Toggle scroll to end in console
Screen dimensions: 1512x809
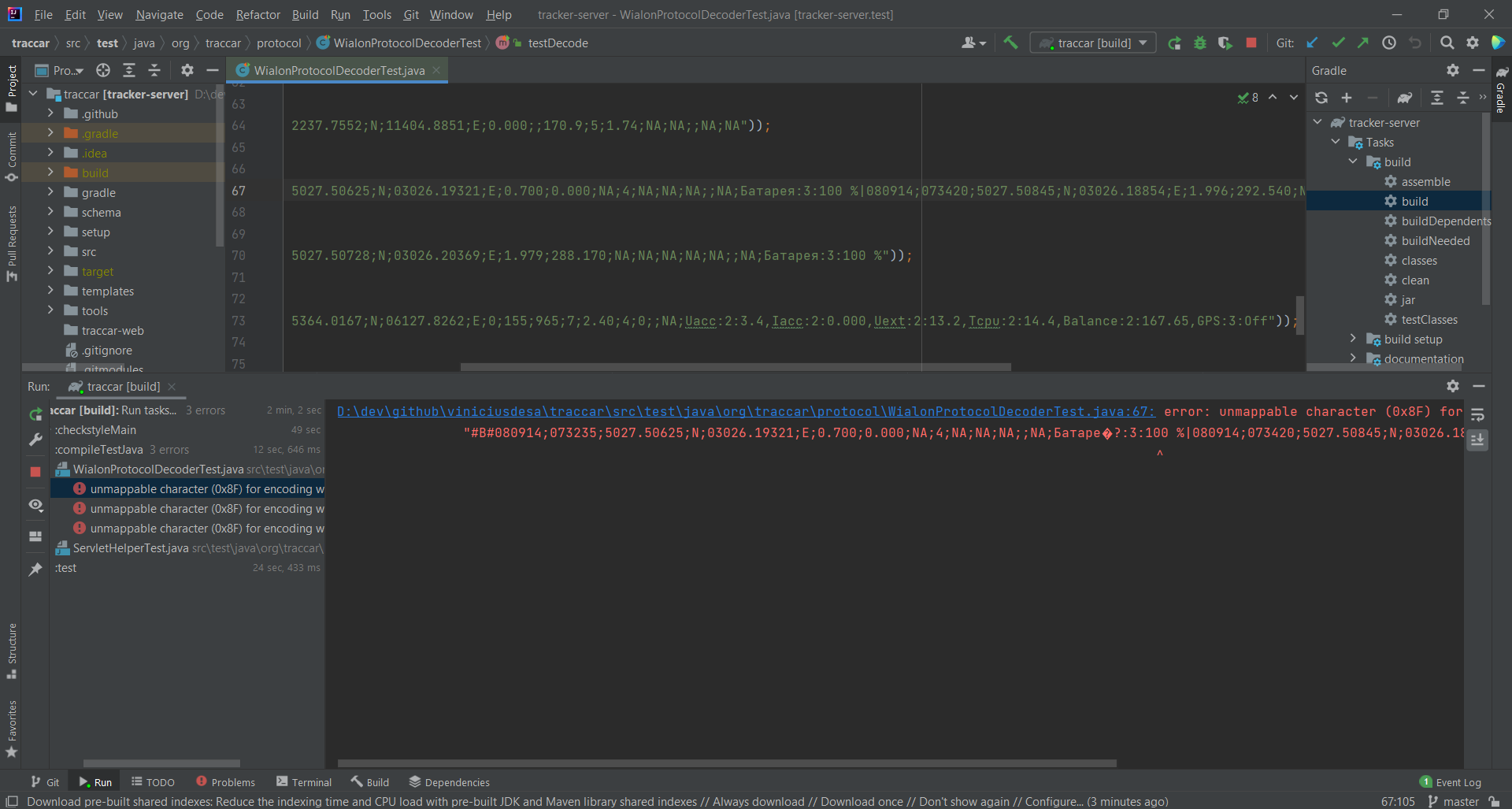[1477, 440]
